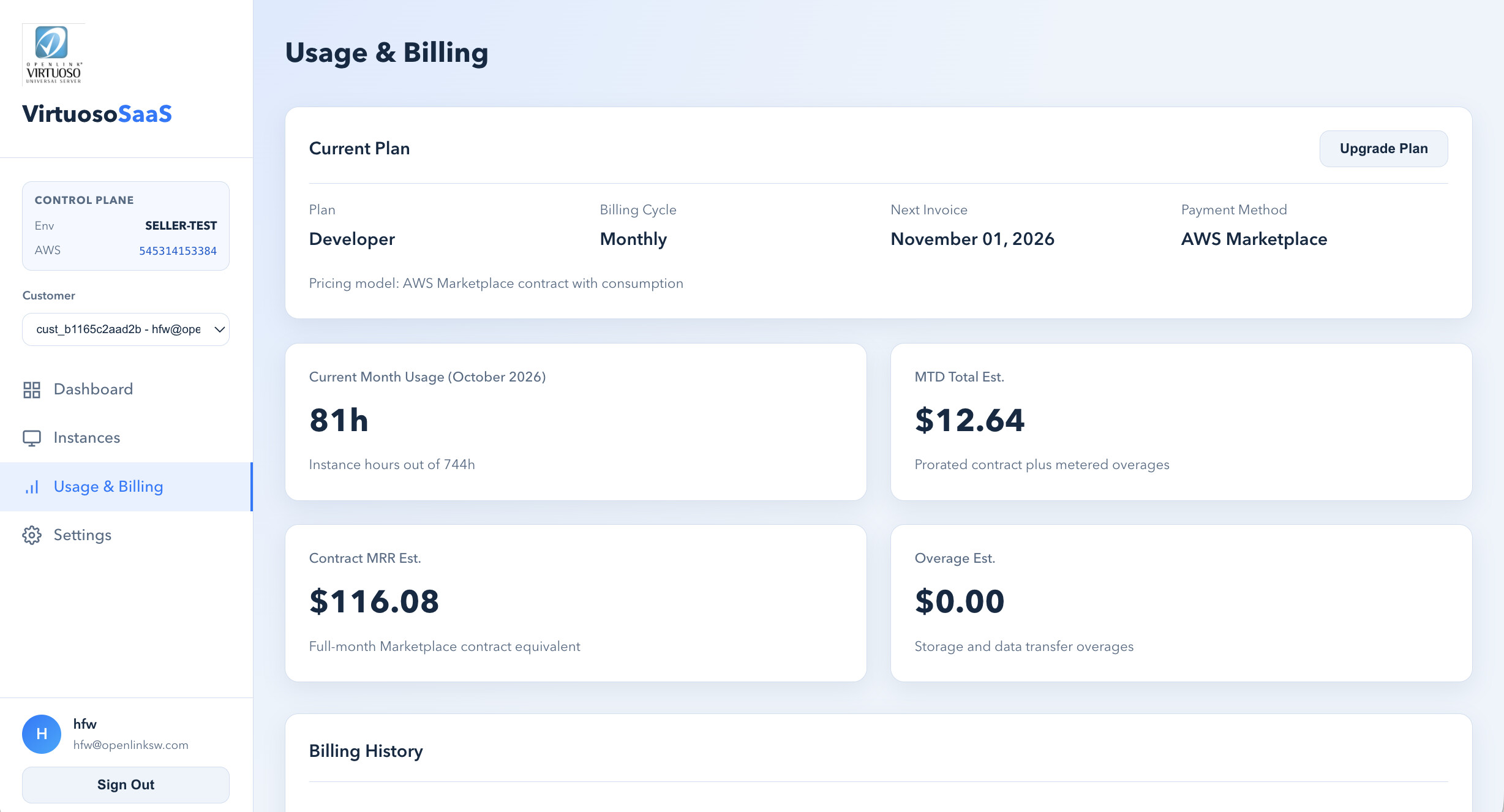
Task: Click the CONTROL PLANE panel label
Action: click(85, 200)
